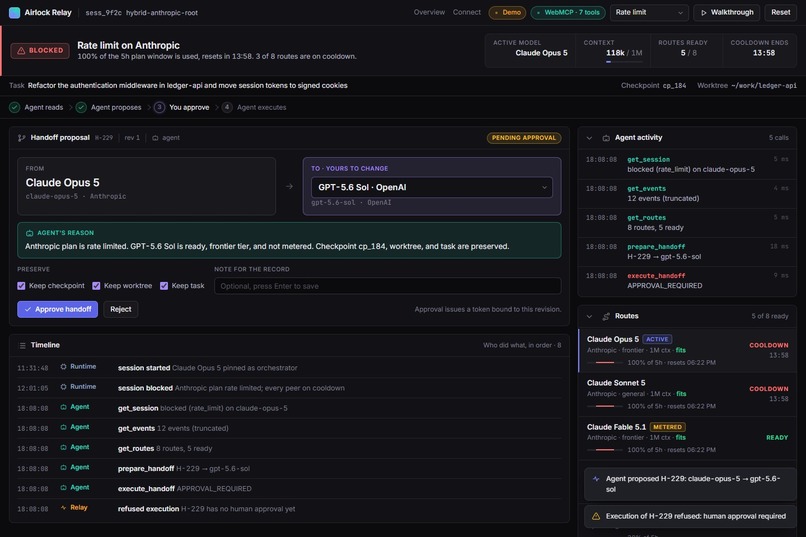
Task: Click the Routes panel icon
Action: (x=606, y=316)
